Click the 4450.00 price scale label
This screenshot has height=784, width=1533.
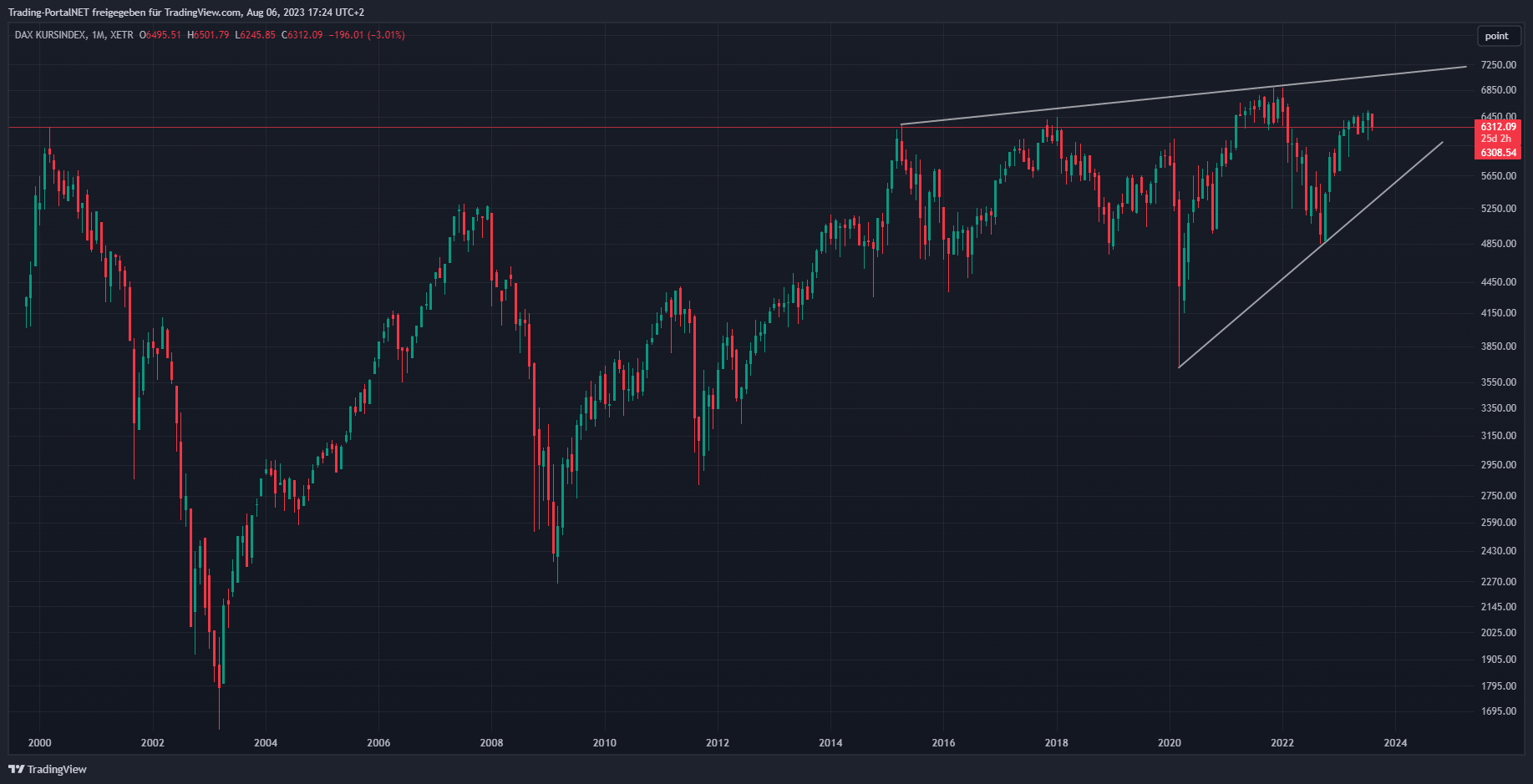(x=1497, y=282)
